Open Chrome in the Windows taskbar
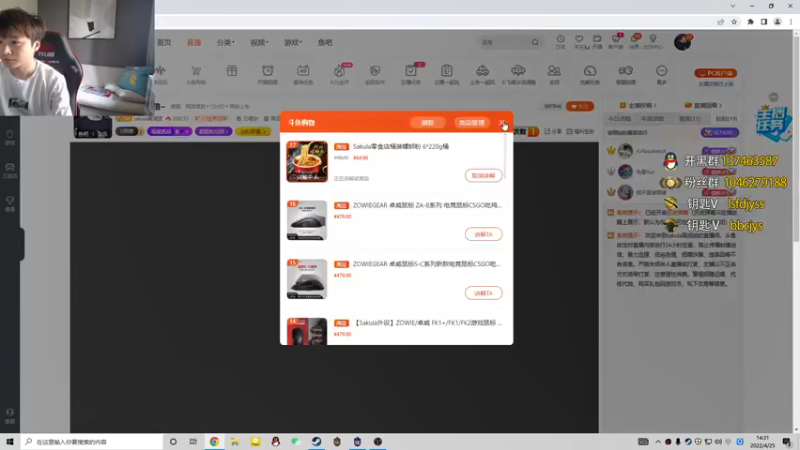Viewport: 800px width, 450px height. pyautogui.click(x=214, y=442)
